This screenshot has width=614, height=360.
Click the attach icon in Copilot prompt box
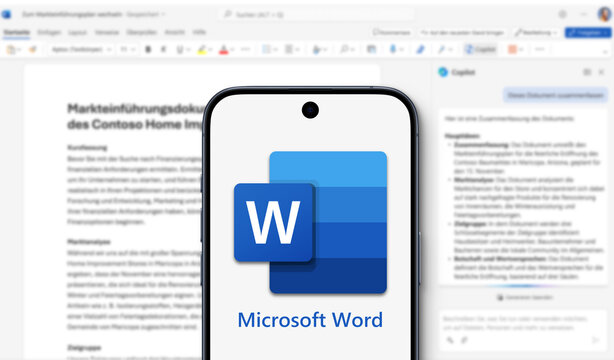pyautogui.click(x=450, y=340)
